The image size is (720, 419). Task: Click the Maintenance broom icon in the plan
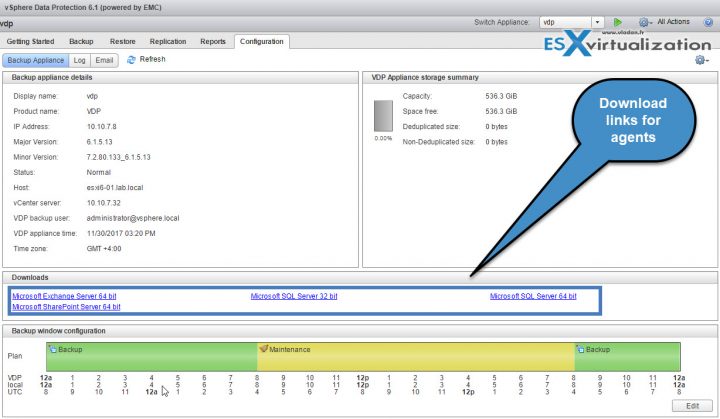coord(264,349)
